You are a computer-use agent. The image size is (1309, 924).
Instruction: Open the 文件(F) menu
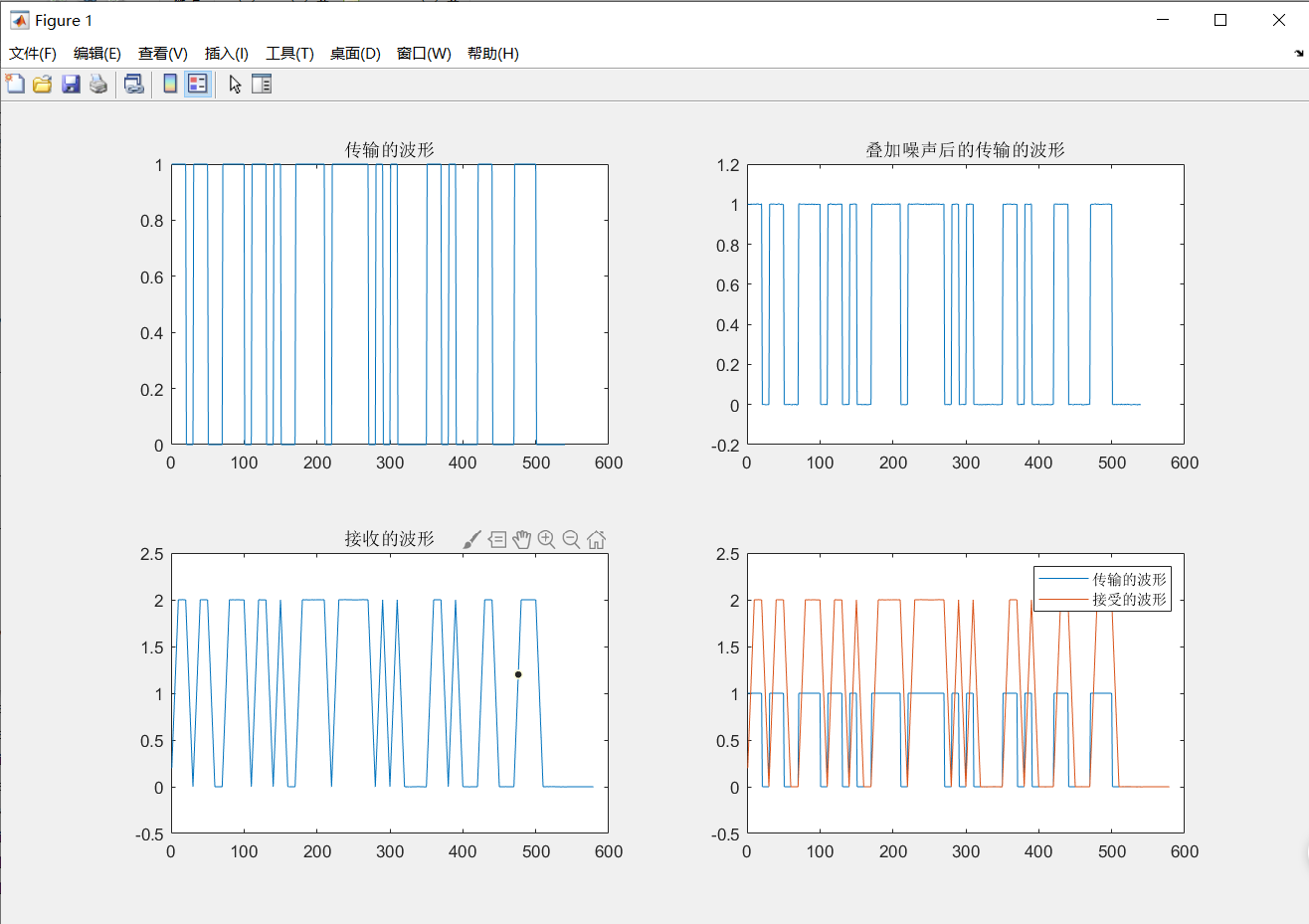click(x=33, y=54)
